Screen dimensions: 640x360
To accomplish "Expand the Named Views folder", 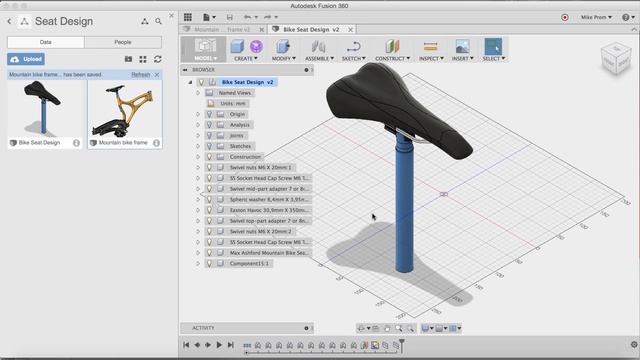I will click(198, 93).
